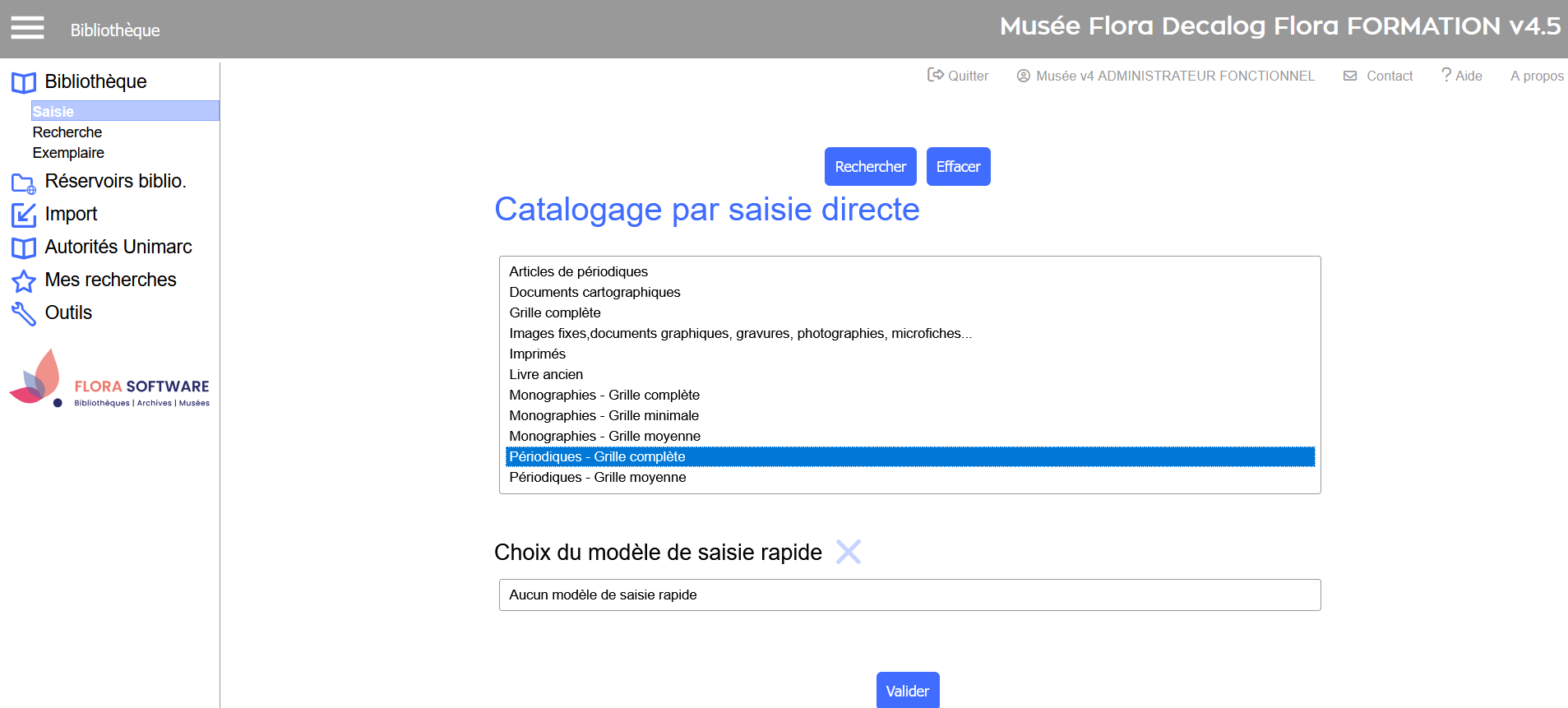1568x708 pixels.
Task: Open the quick entry model dropdown
Action: 909,595
